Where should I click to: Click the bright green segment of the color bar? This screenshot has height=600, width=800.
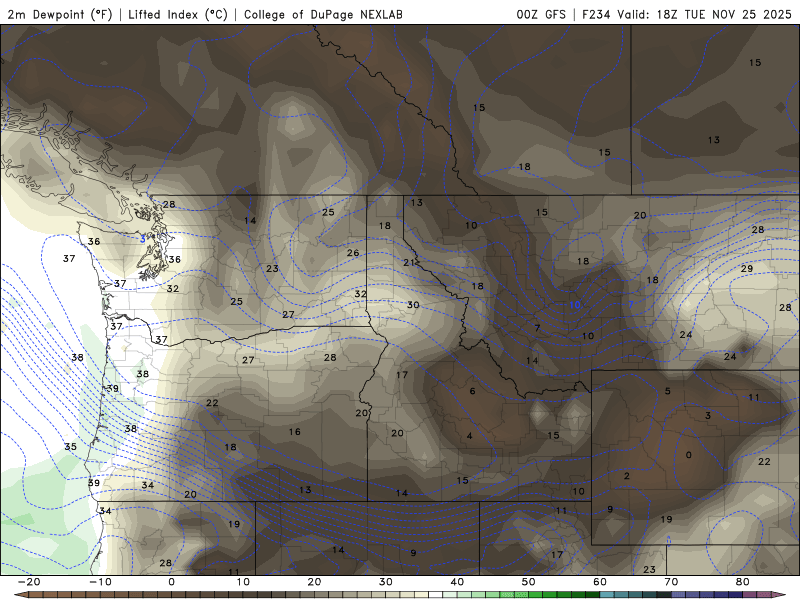536,595
